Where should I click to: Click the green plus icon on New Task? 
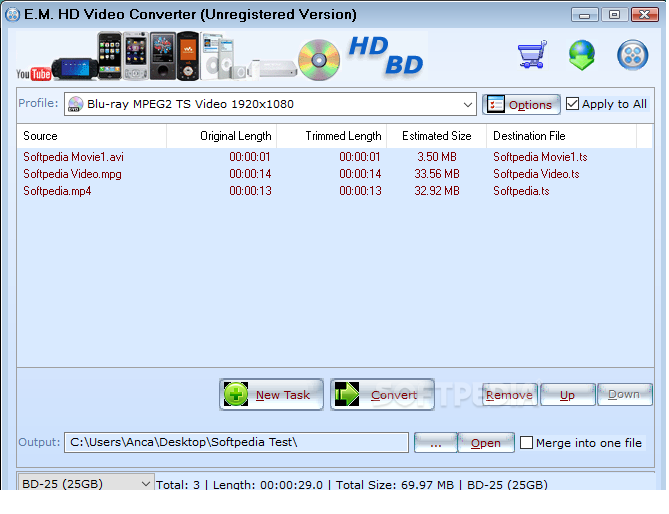236,394
